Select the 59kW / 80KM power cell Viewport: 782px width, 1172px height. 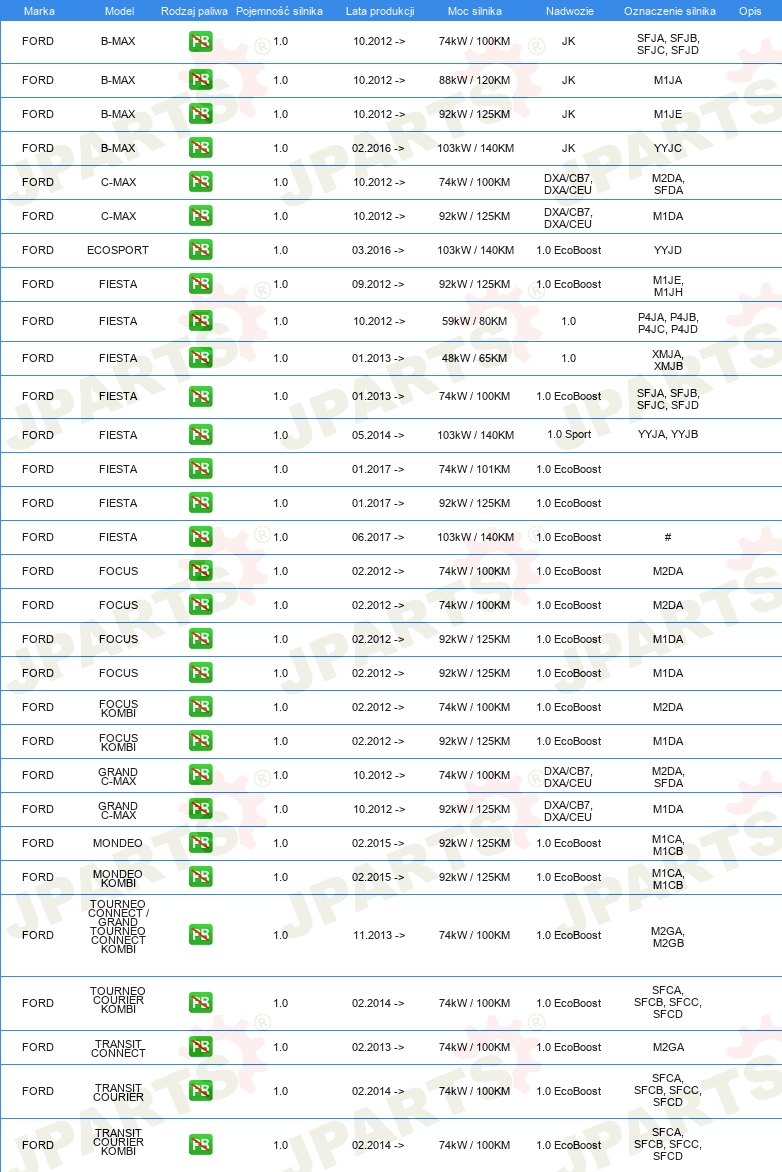pyautogui.click(x=475, y=321)
